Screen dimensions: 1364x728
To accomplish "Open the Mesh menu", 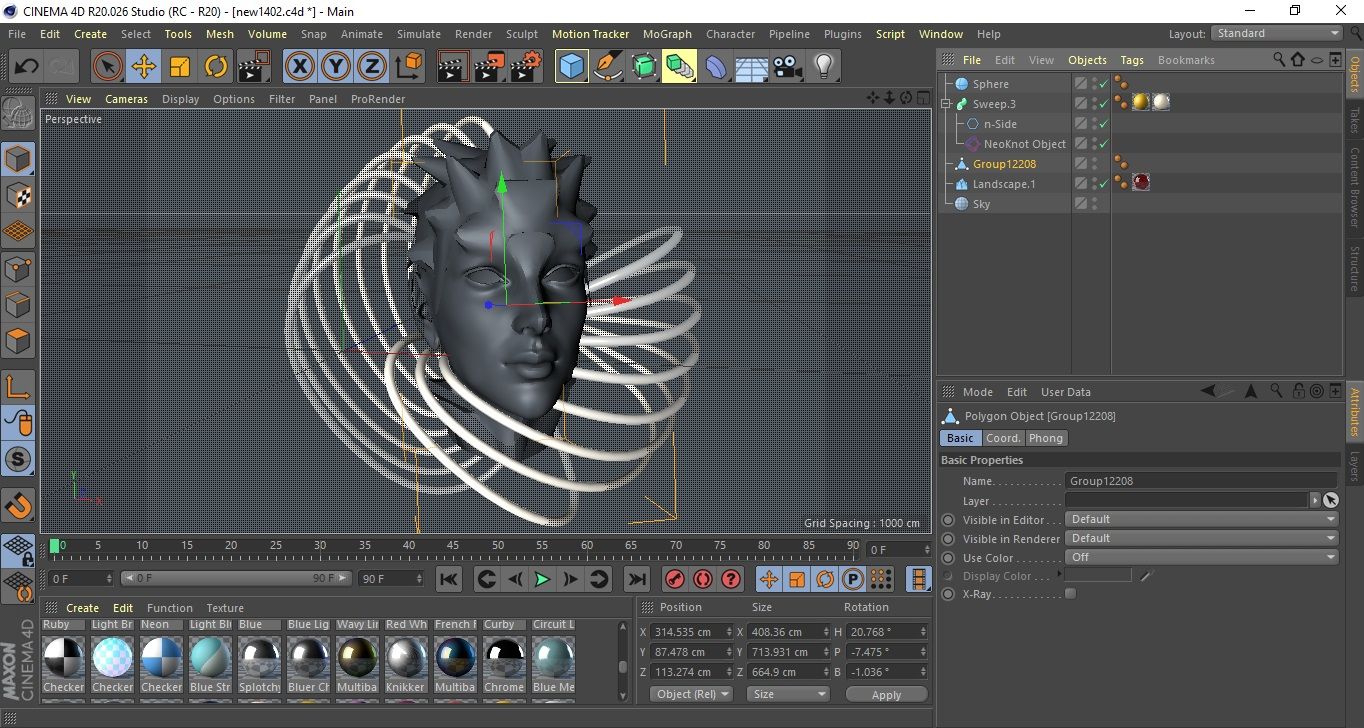I will [220, 34].
